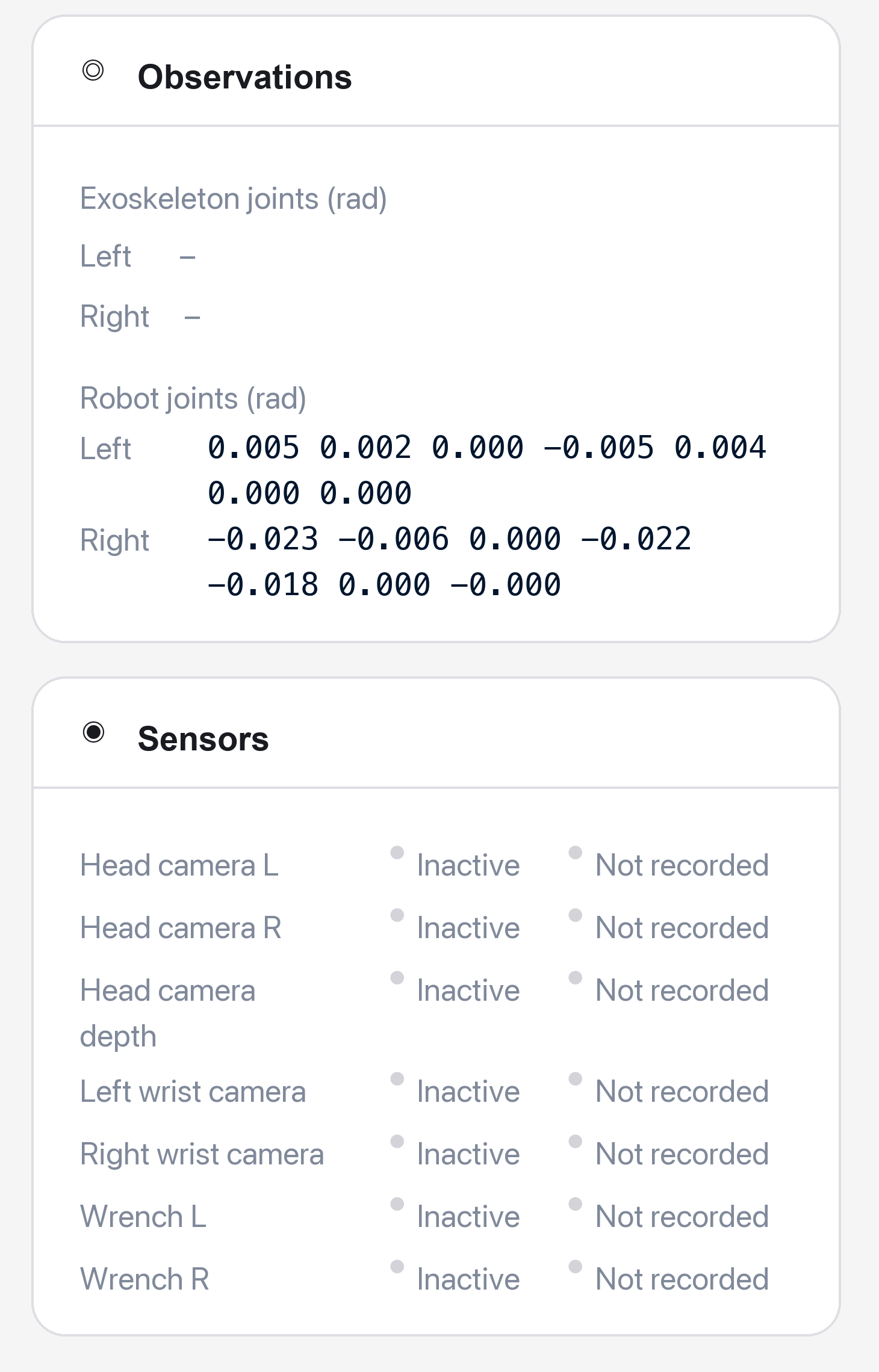Select the Sensors panel heading
The height and width of the screenshot is (1372, 879).
tap(203, 739)
